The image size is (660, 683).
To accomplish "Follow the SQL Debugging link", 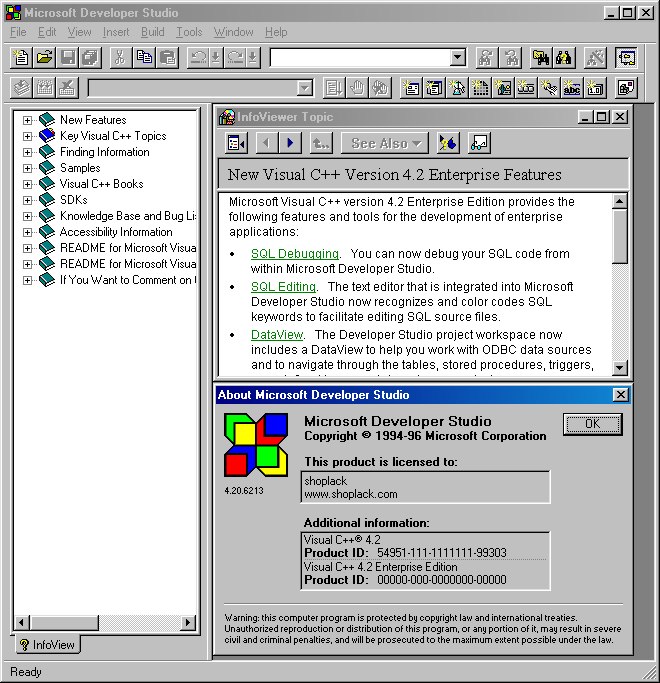I will 294,254.
